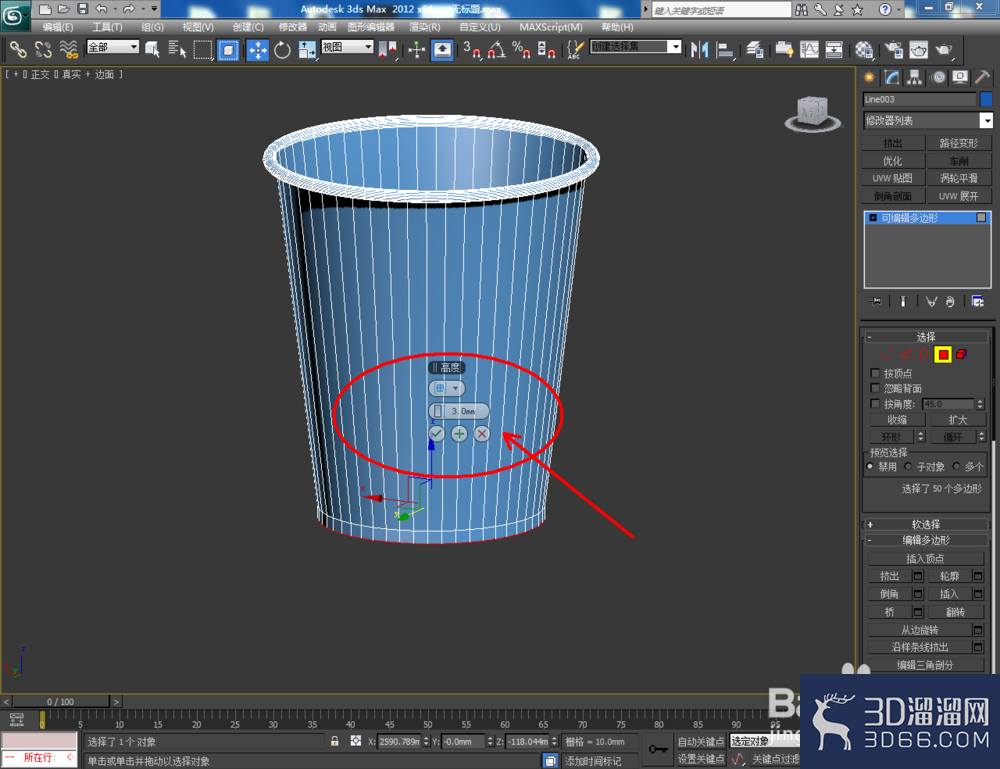Toggle the 3D Snaps button

pos(472,49)
